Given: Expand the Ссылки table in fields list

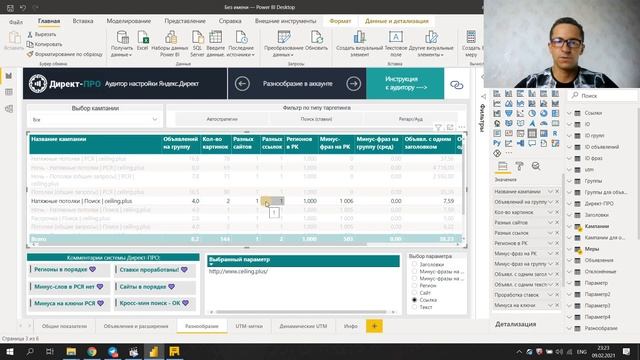Looking at the screenshot, I should pos(569,113).
